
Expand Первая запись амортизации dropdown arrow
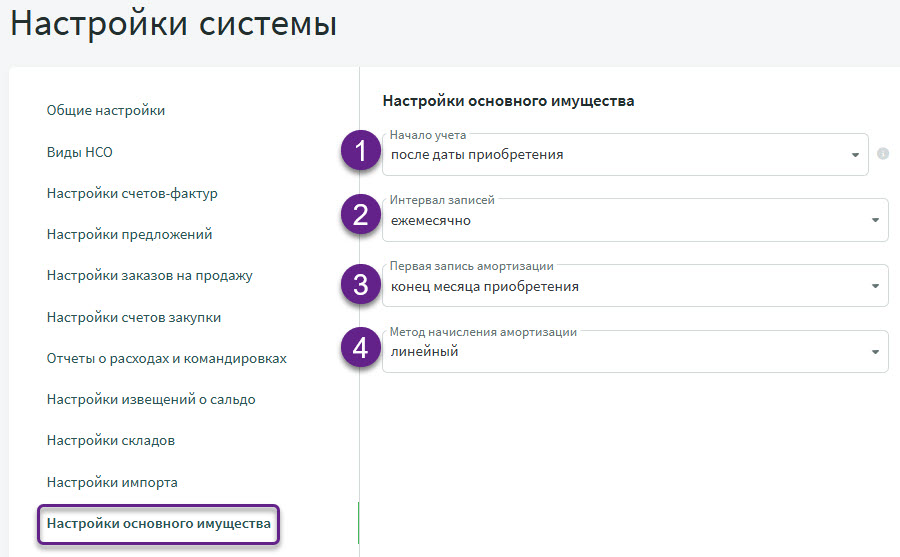coord(875,287)
